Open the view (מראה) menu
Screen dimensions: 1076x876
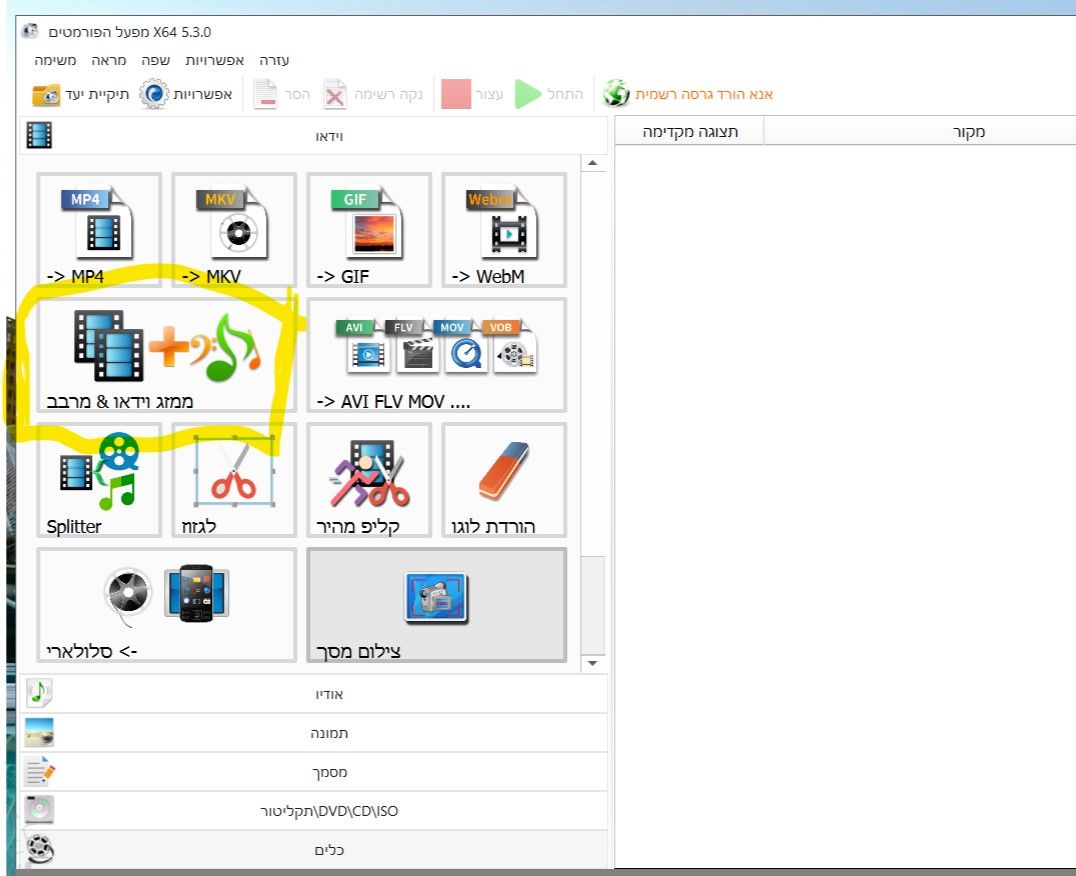(x=108, y=60)
